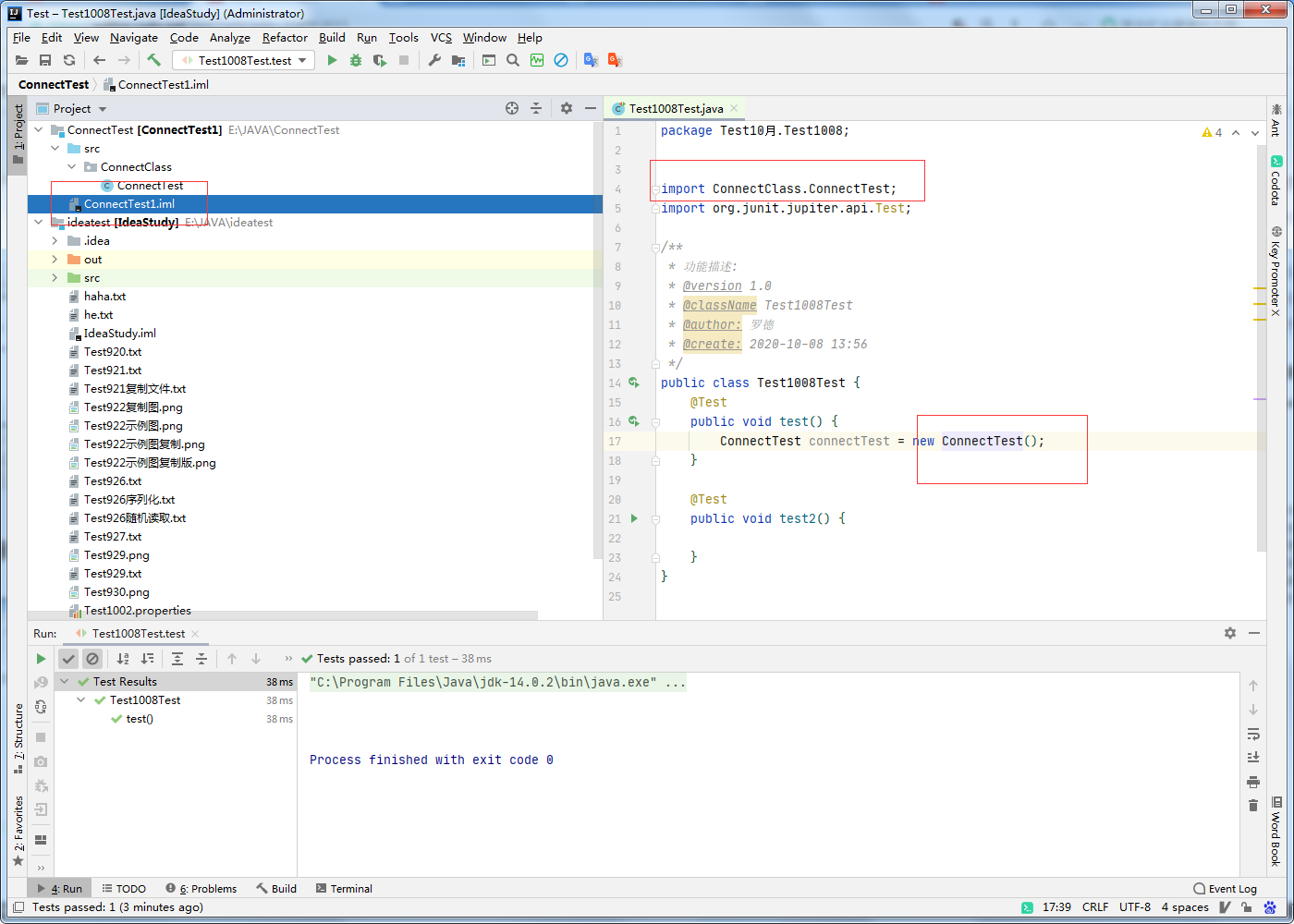
Task: Open the Refactor menu
Action: coord(285,38)
